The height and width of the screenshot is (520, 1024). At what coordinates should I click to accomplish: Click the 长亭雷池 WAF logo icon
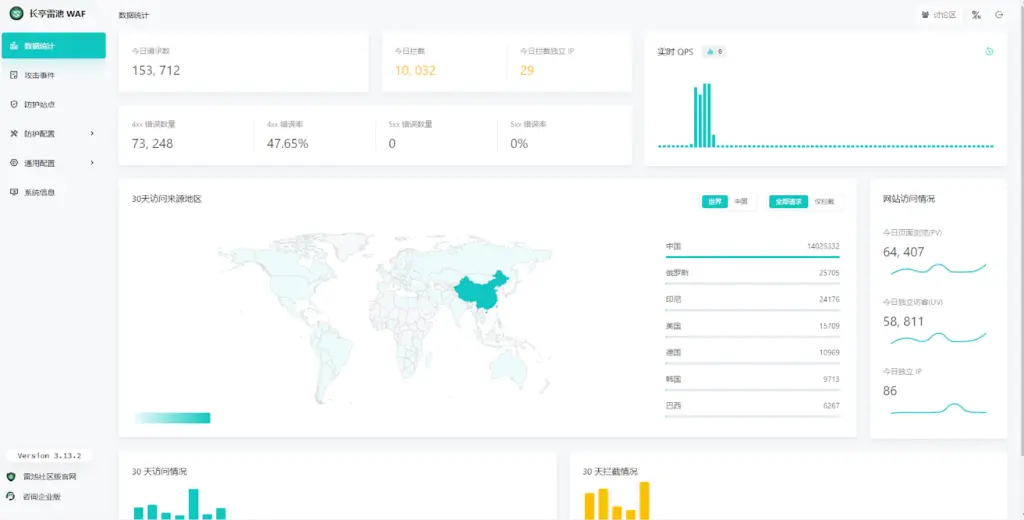17,14
